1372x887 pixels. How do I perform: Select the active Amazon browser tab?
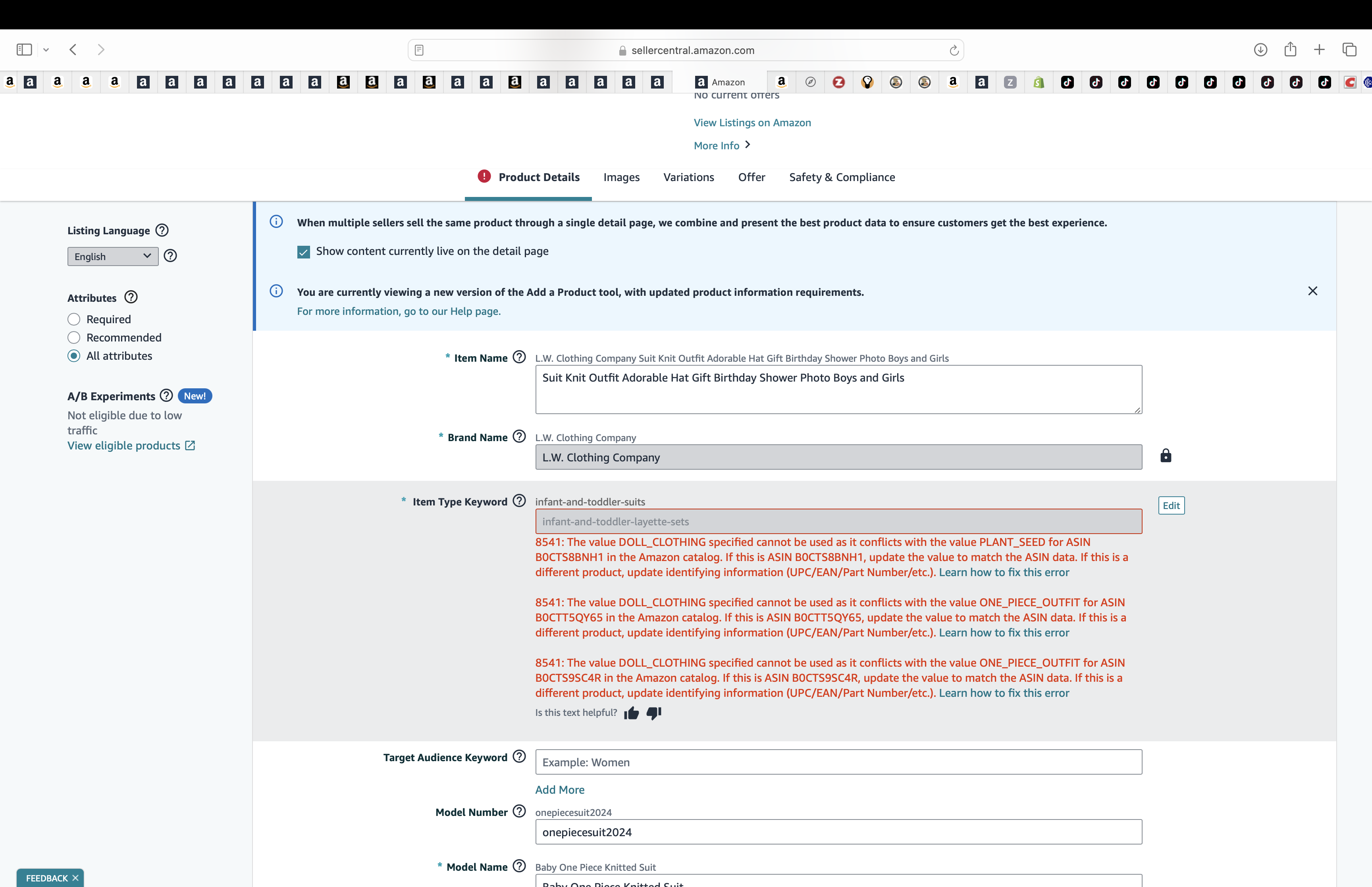[x=720, y=82]
